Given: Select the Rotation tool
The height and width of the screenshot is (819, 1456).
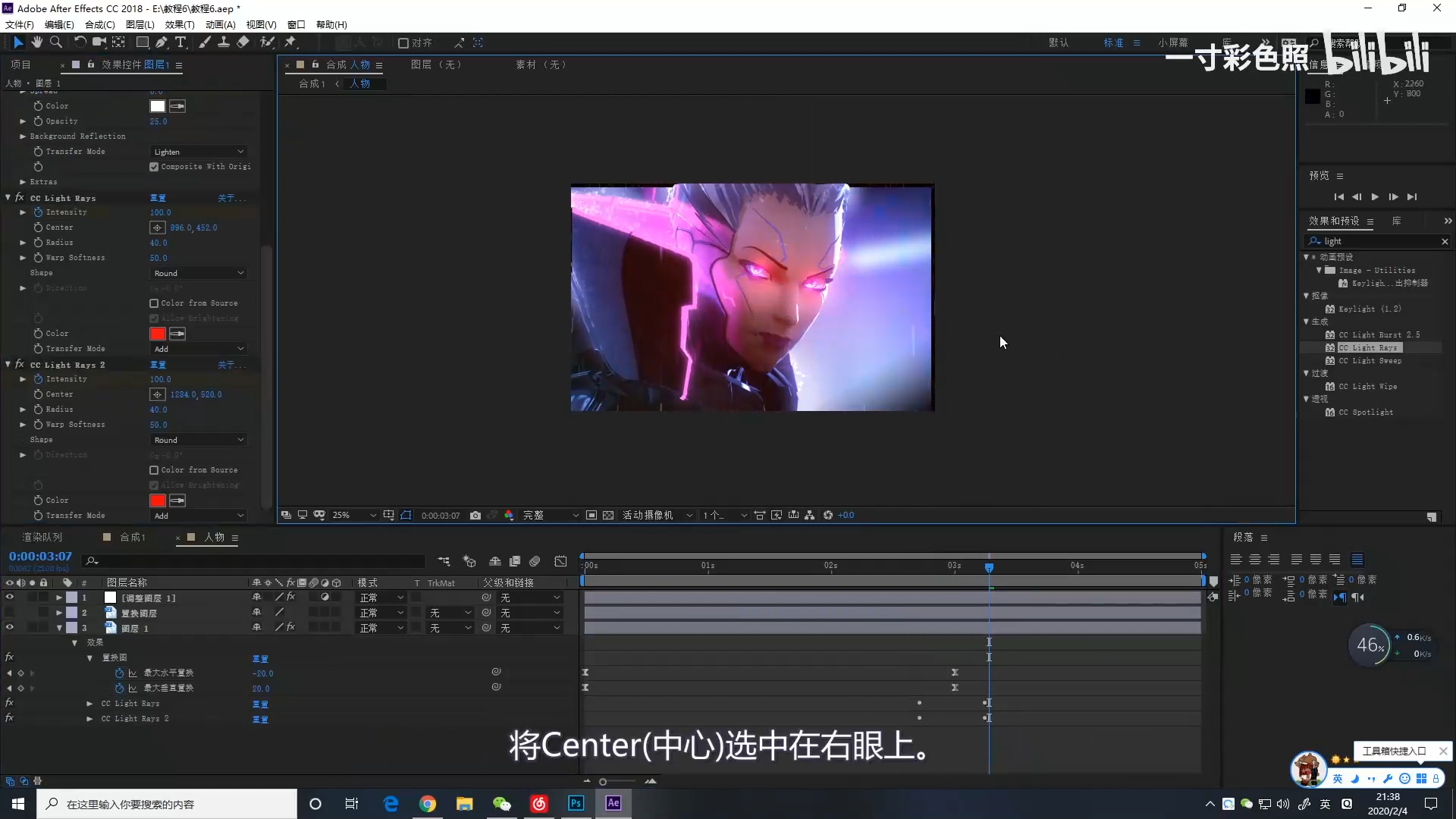Looking at the screenshot, I should tap(80, 42).
